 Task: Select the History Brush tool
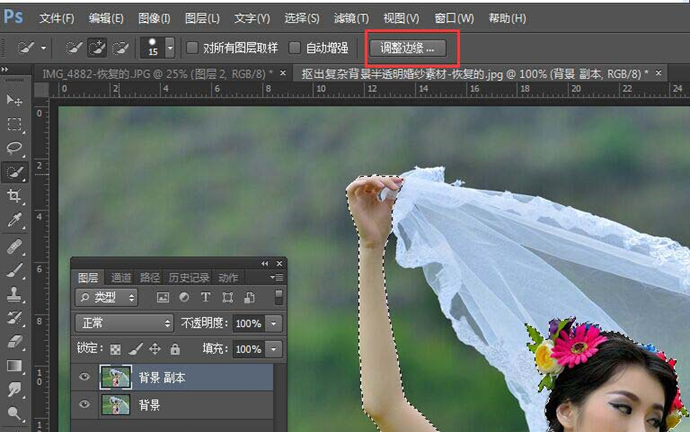click(14, 318)
